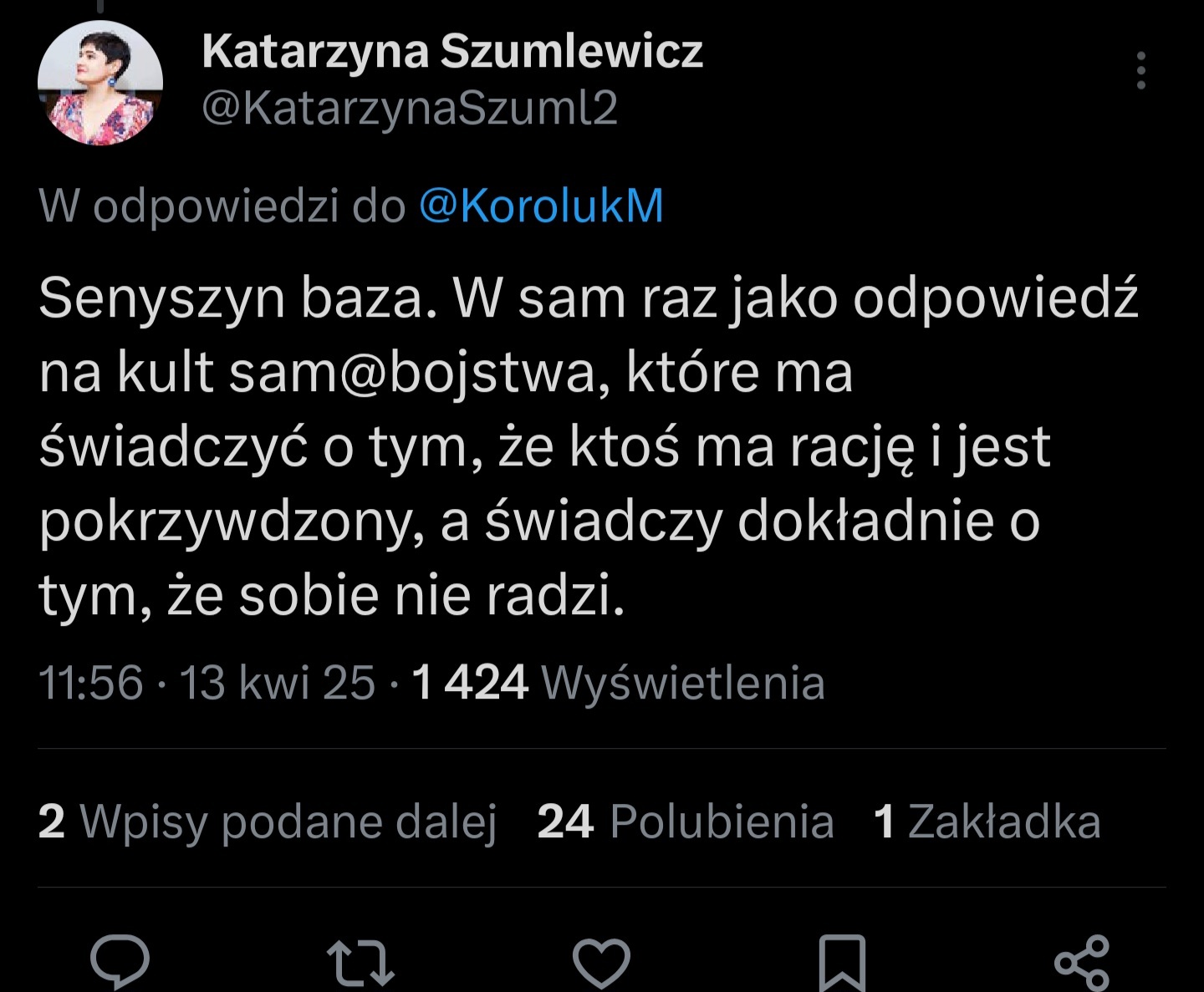This screenshot has height=992, width=1204.
Task: Click the 13 kwi 25 post date
Action: point(277,683)
